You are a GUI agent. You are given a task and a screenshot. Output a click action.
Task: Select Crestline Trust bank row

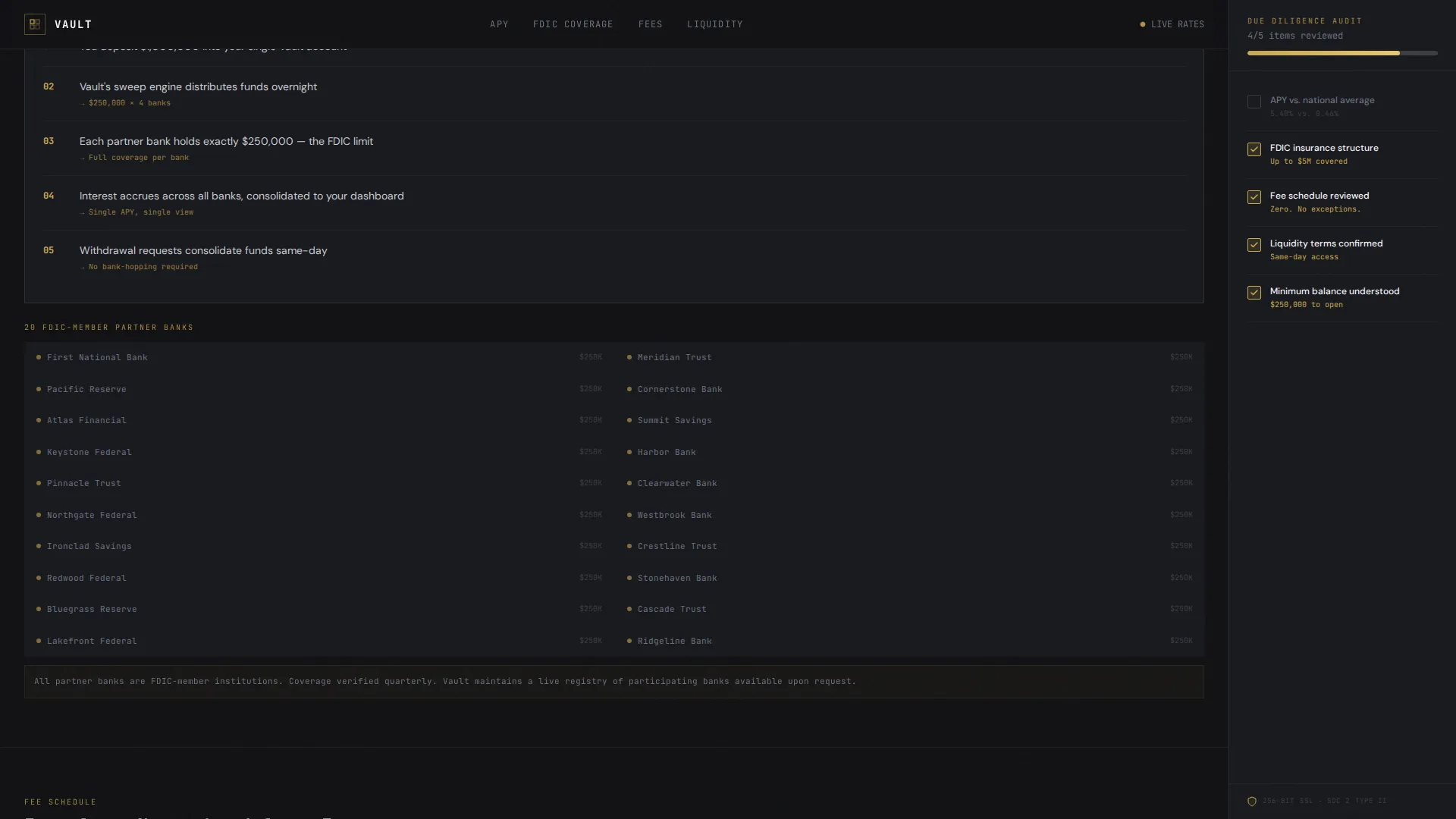click(x=909, y=546)
